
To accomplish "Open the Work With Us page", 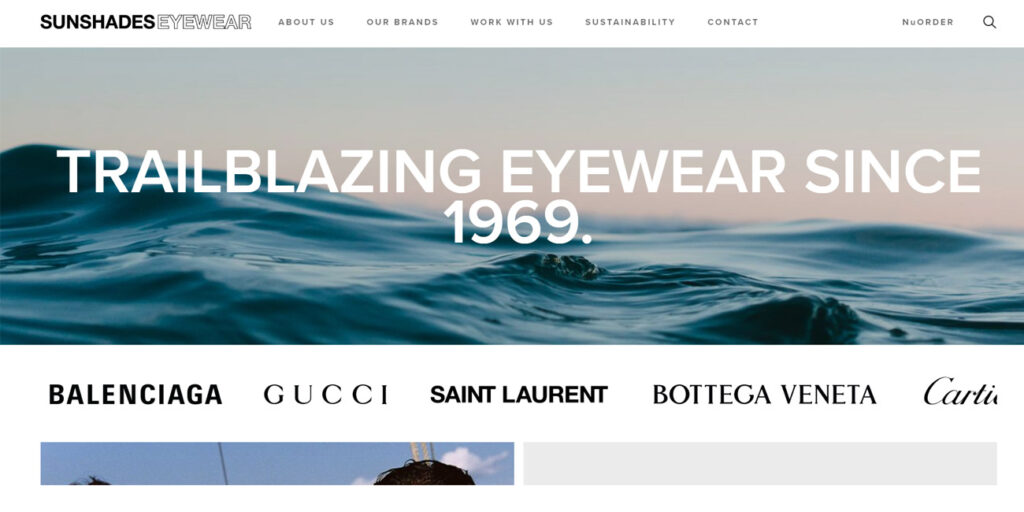I will click(x=511, y=22).
